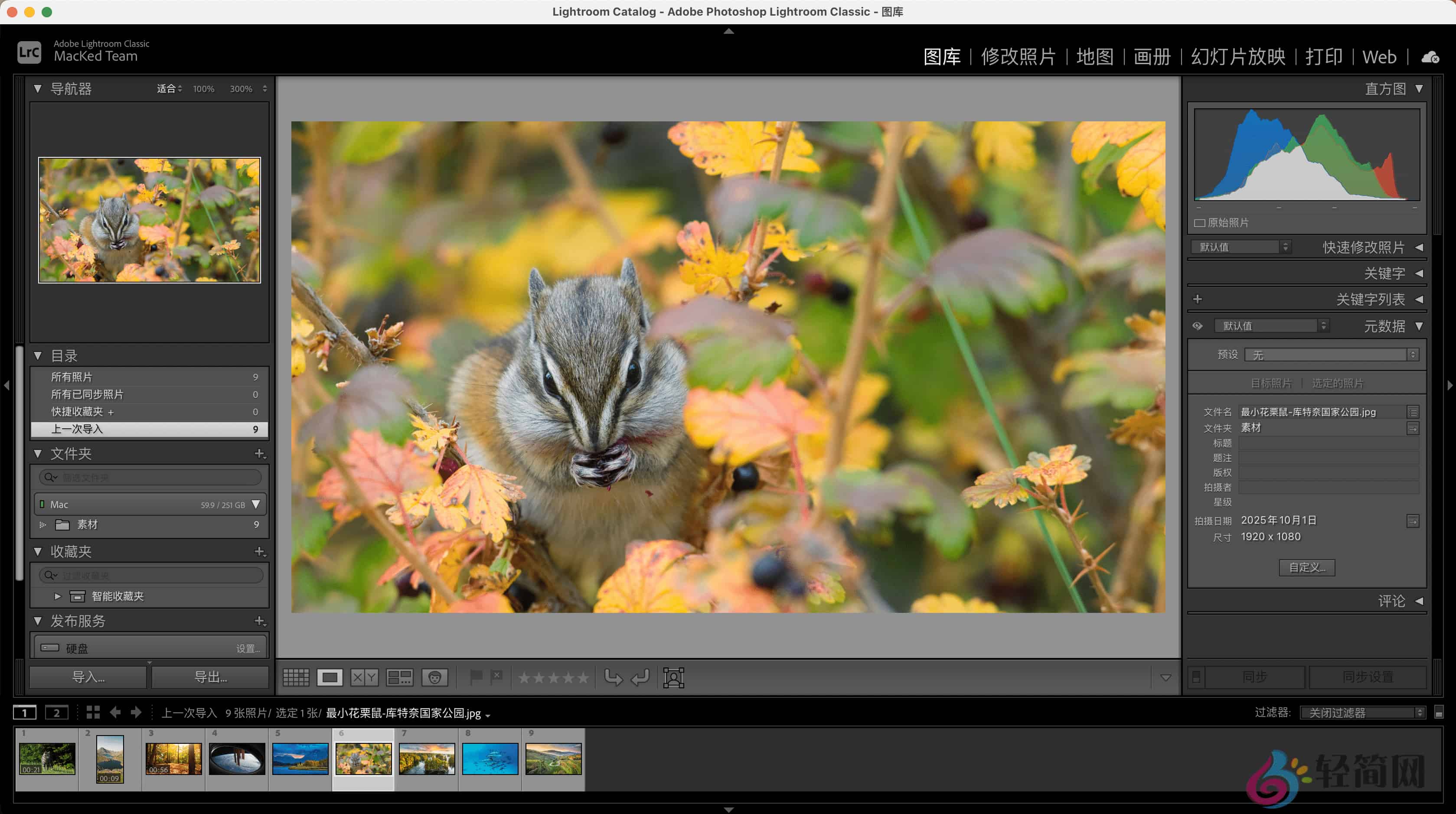This screenshot has height=814, width=1456.
Task: Activate Survey view icon
Action: 400,677
